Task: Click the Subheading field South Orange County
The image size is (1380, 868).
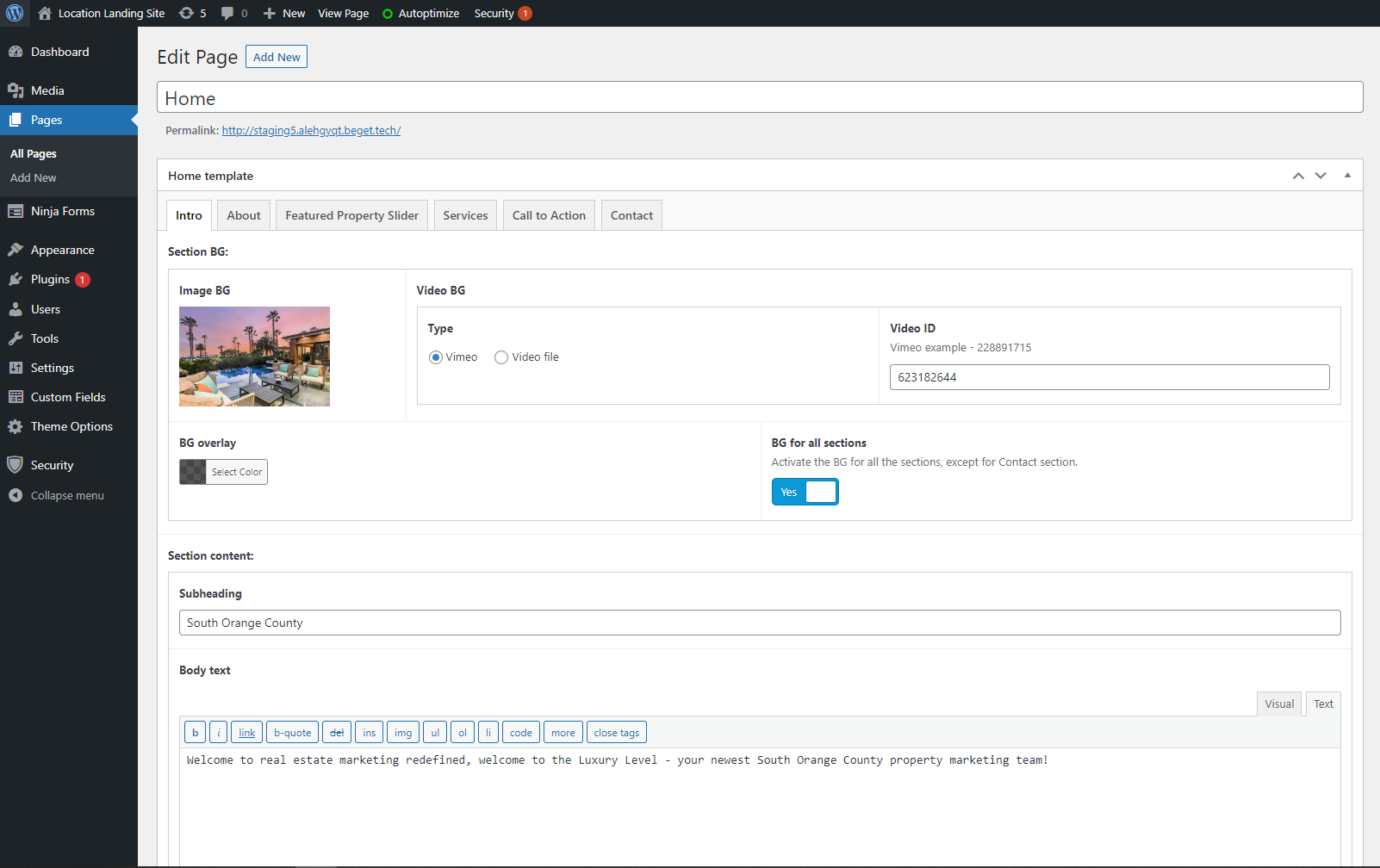Action: 760,623
